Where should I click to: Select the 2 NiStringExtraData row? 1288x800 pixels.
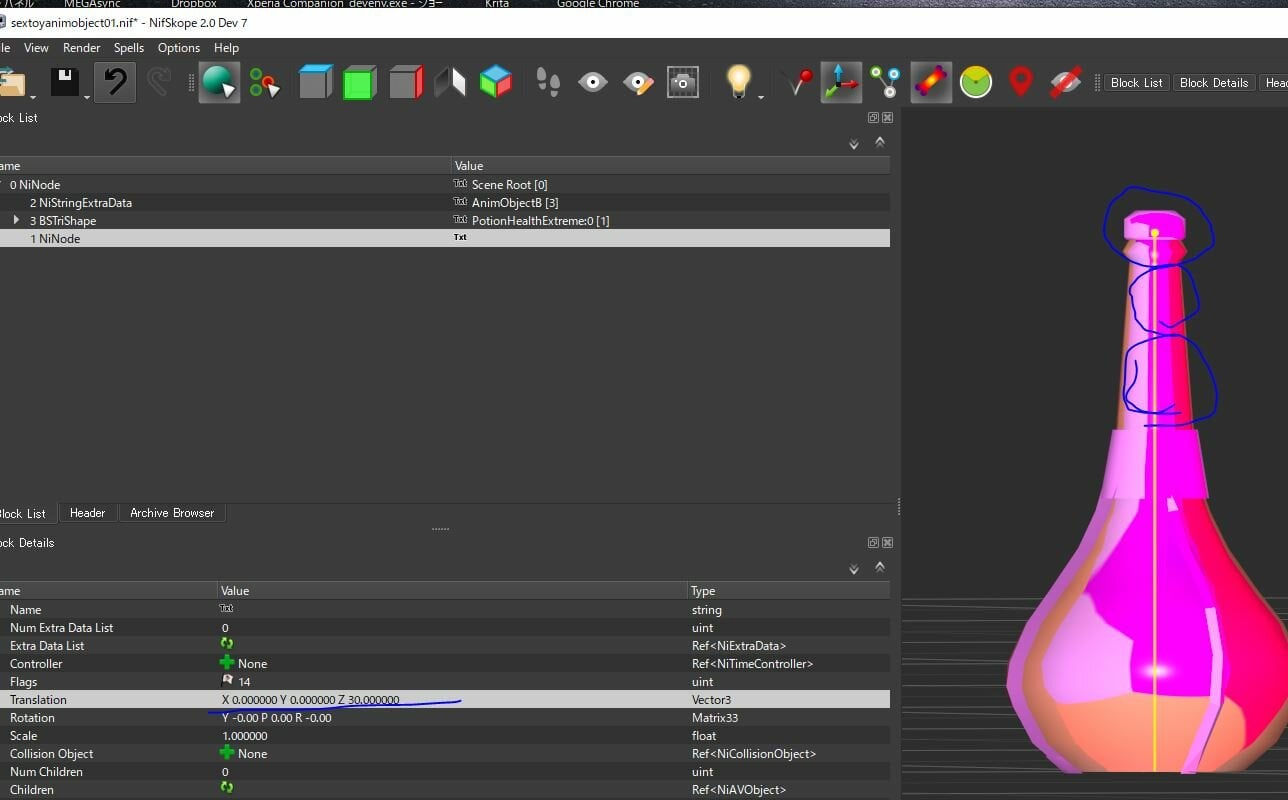[445, 202]
